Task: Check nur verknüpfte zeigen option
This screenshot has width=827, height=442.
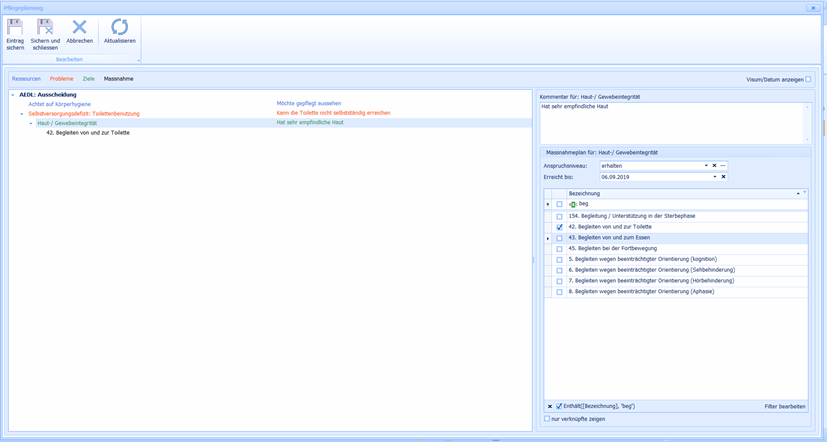Action: click(547, 418)
